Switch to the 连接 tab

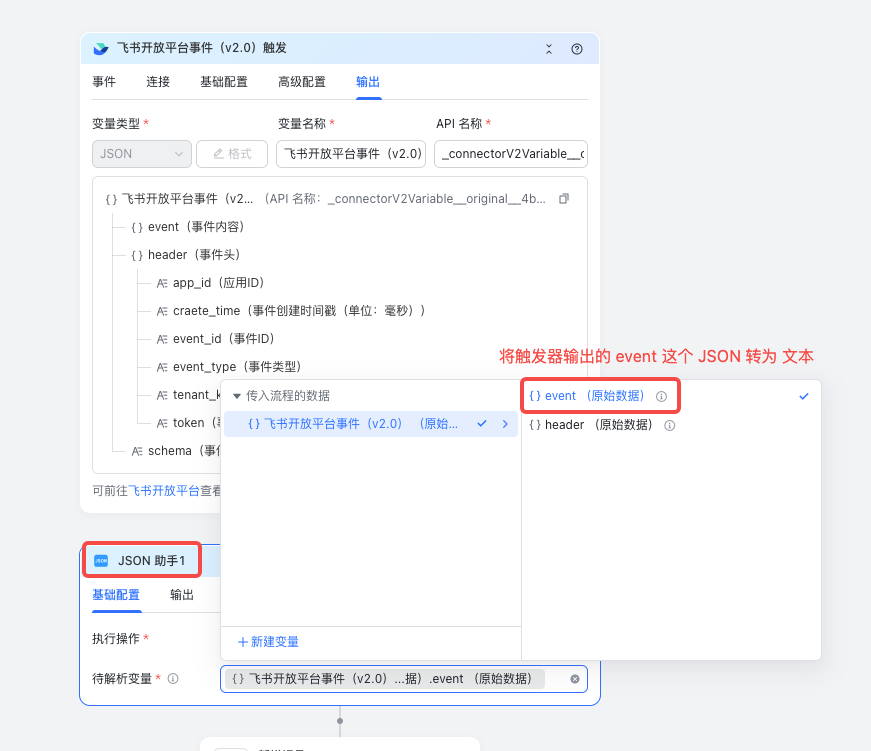pos(158,82)
